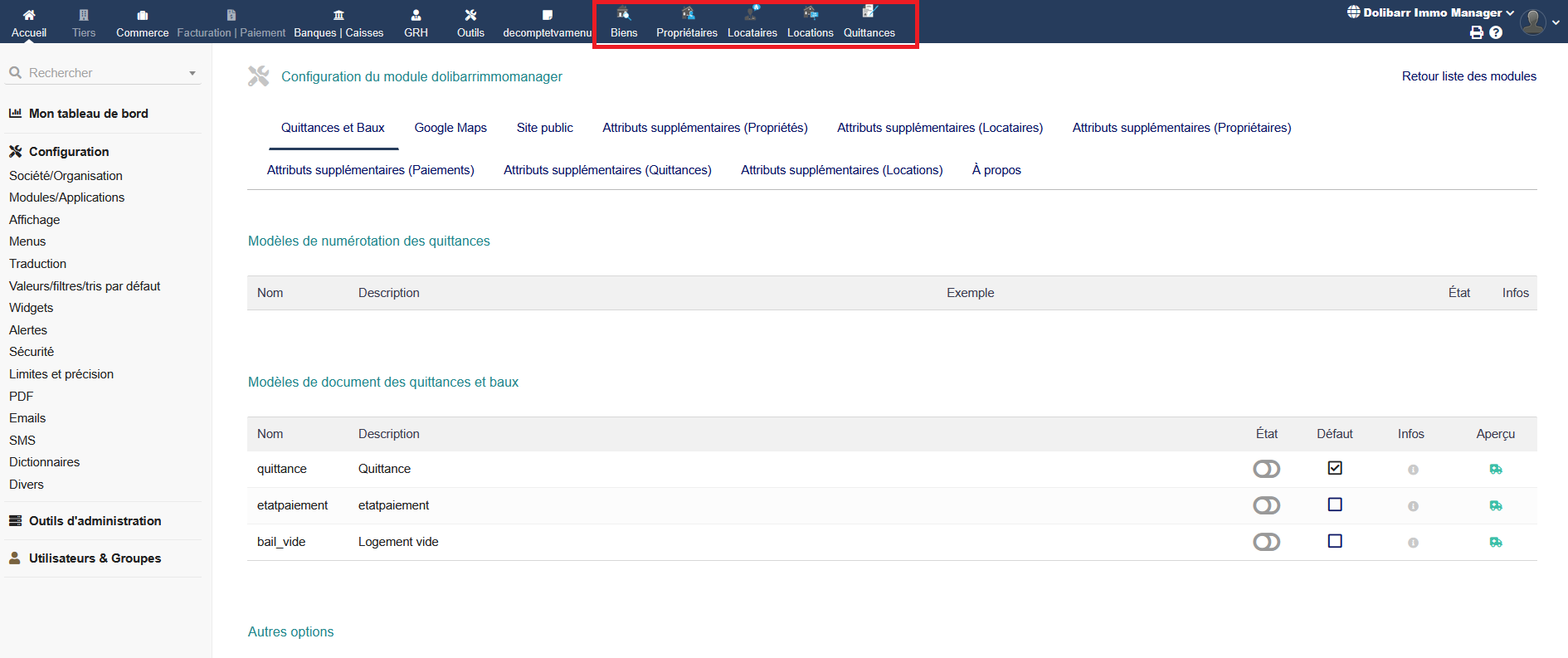The image size is (1568, 658).
Task: Click the print page icon
Action: (1477, 32)
